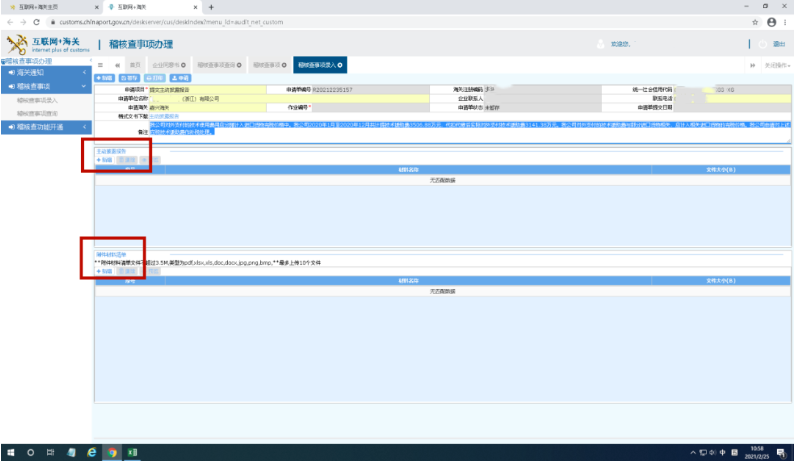Click the 企业联系人 field
Image resolution: width=795 pixels, height=462 pixels.
tap(543, 99)
